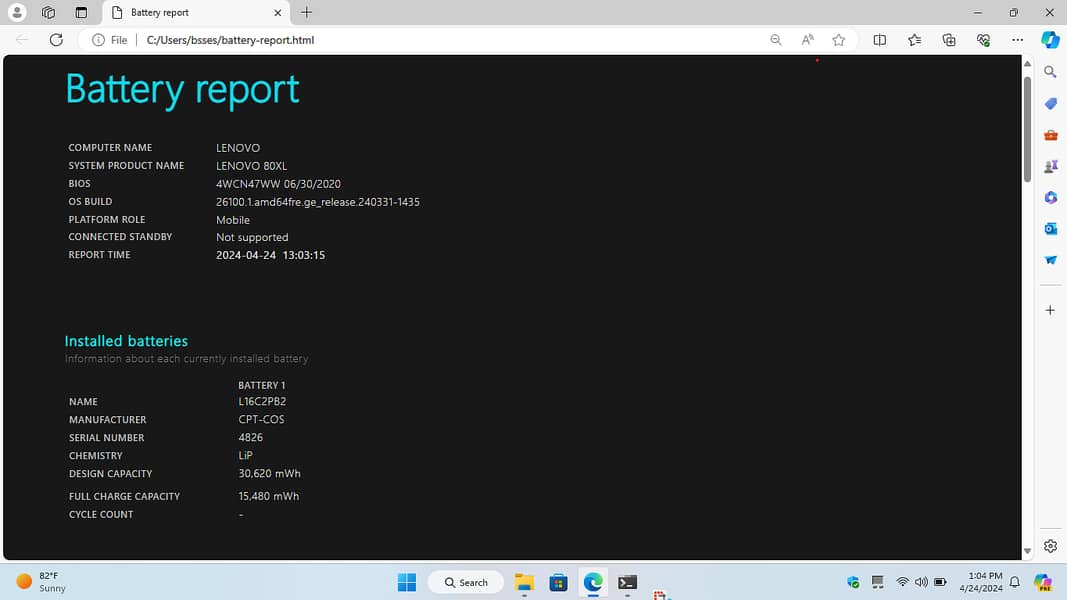This screenshot has width=1067, height=600.
Task: Open the Copilot sidebar icon
Action: click(1050, 40)
